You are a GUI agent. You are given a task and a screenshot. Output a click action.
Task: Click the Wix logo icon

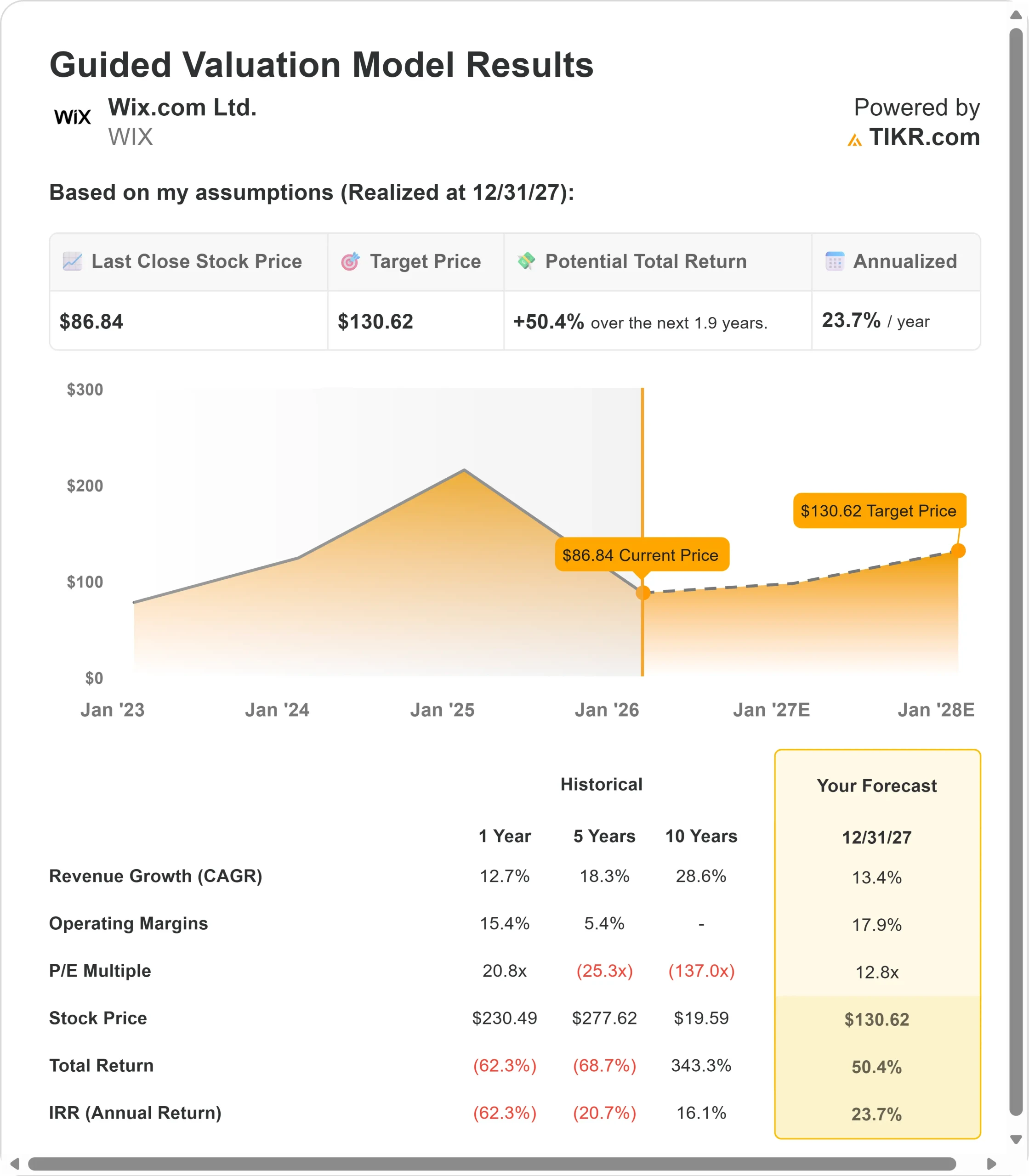tap(72, 117)
